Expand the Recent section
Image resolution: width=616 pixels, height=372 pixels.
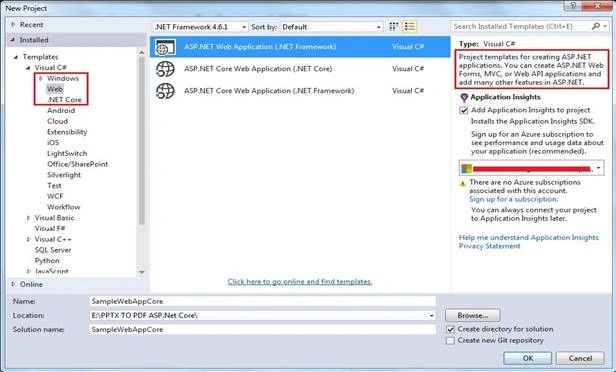point(13,24)
